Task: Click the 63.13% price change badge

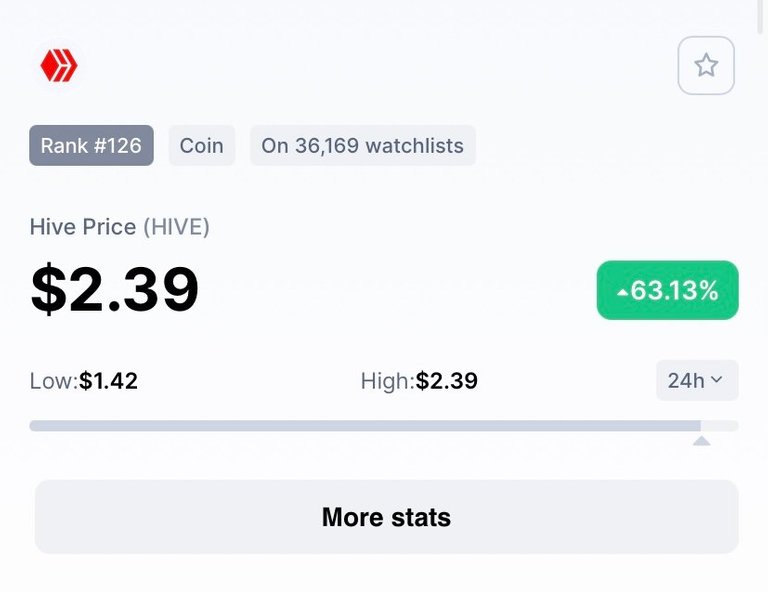Action: pos(667,290)
